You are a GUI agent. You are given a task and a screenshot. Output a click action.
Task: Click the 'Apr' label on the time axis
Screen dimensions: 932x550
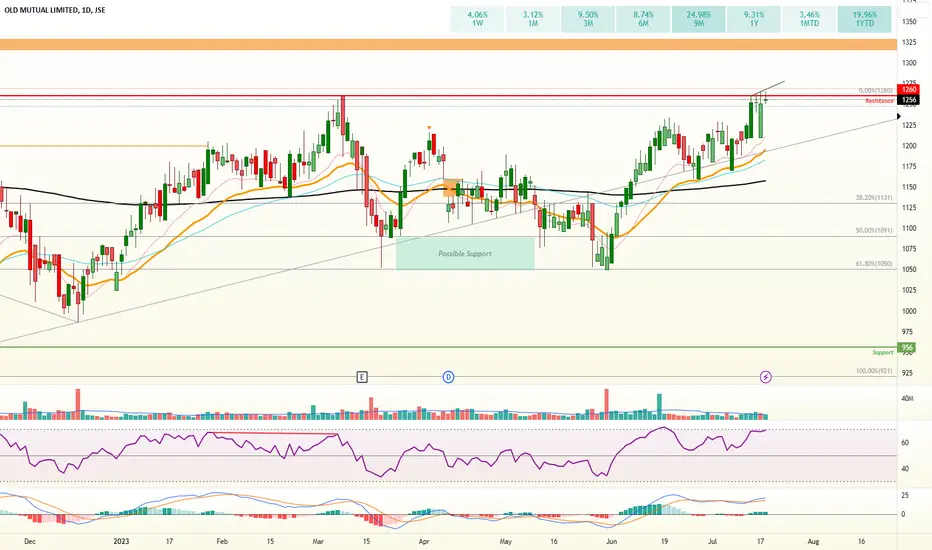(x=424, y=541)
